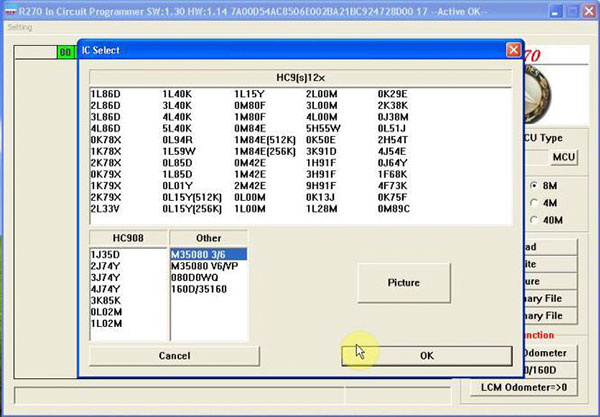Close the IC Select dialog
This screenshot has width=600, height=417.
tap(513, 50)
